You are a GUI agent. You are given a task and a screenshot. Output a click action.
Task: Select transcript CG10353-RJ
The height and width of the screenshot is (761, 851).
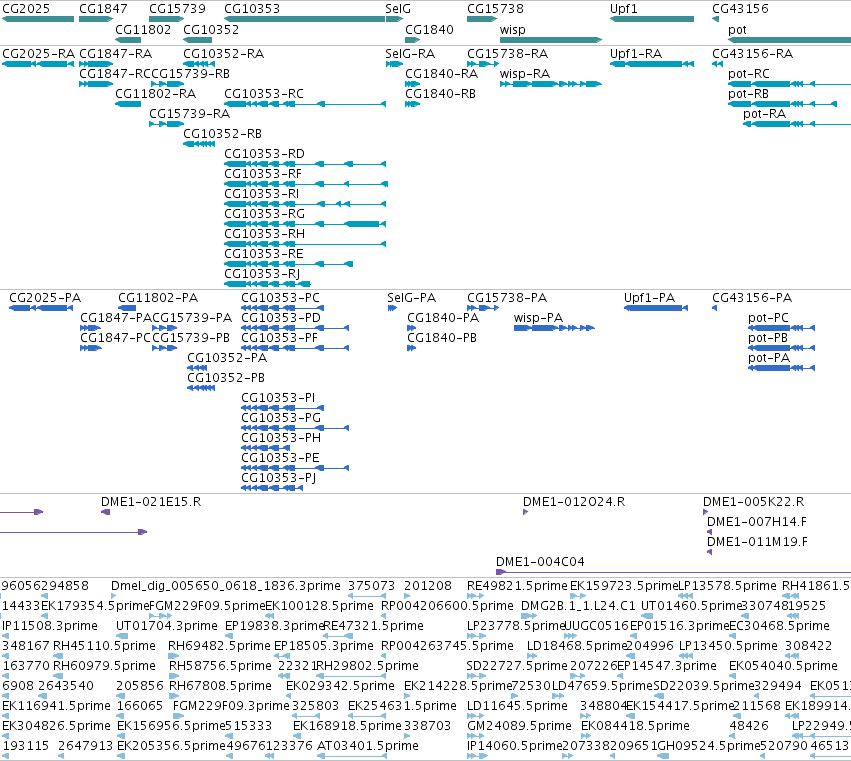click(x=262, y=274)
